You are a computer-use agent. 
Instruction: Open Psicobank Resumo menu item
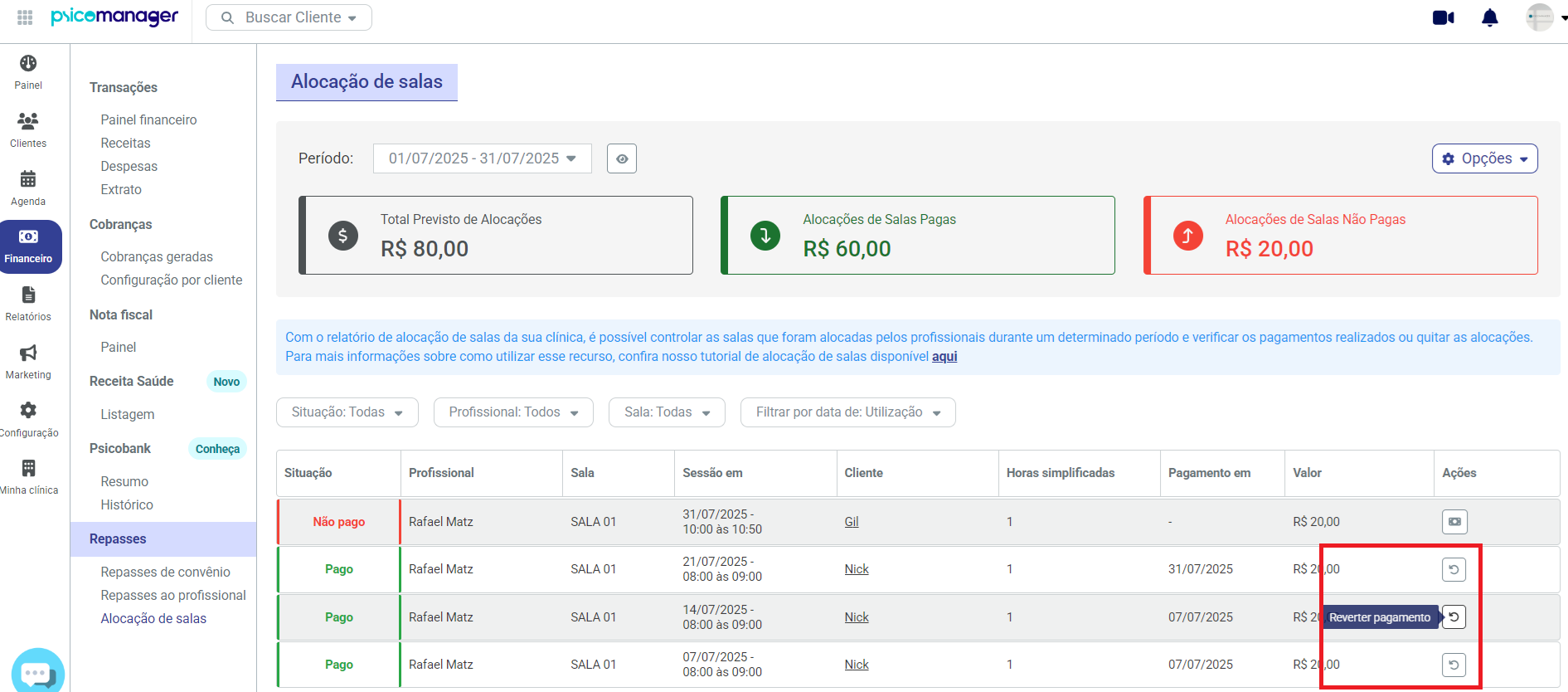coord(124,482)
